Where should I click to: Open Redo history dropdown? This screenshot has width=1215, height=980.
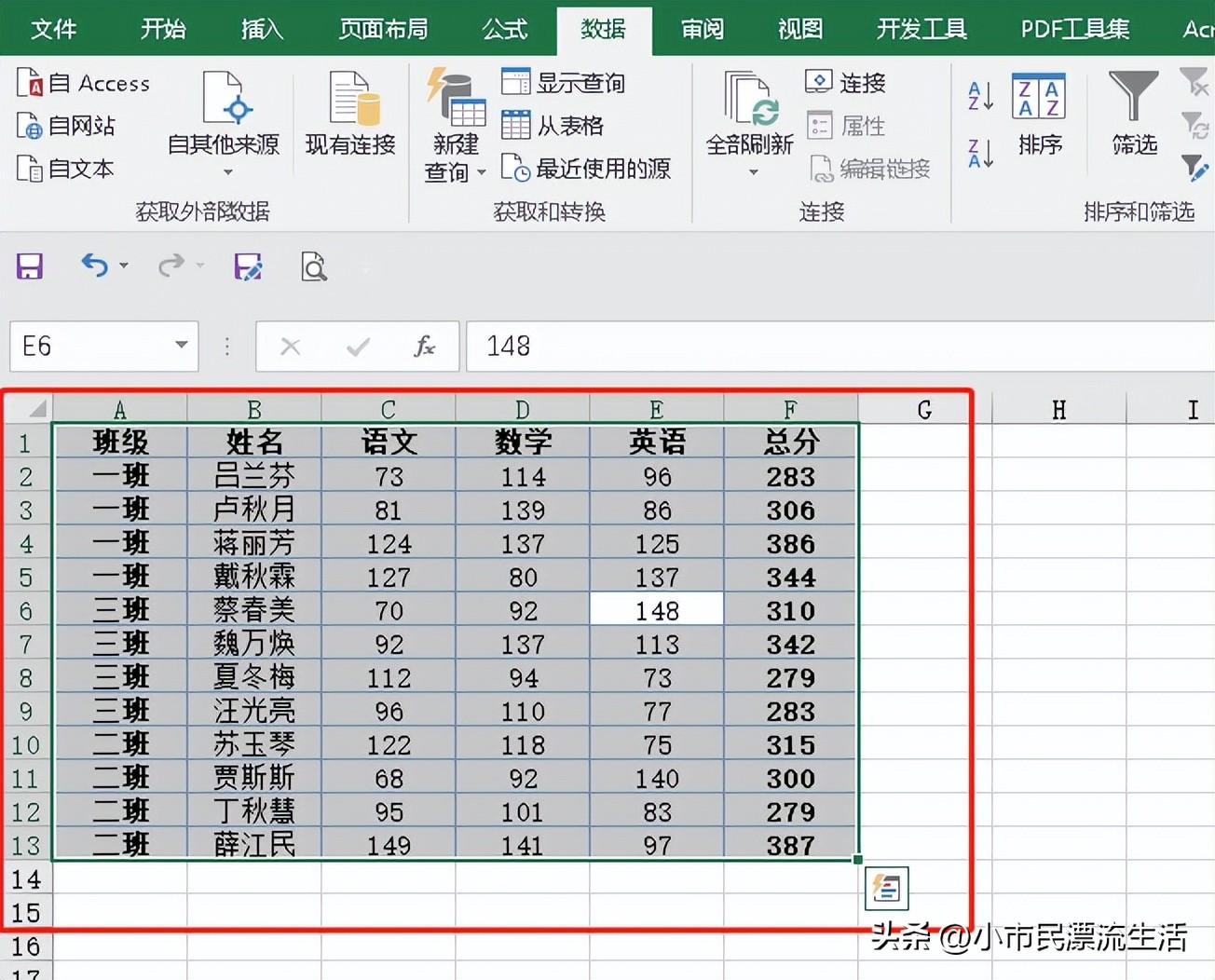200,266
